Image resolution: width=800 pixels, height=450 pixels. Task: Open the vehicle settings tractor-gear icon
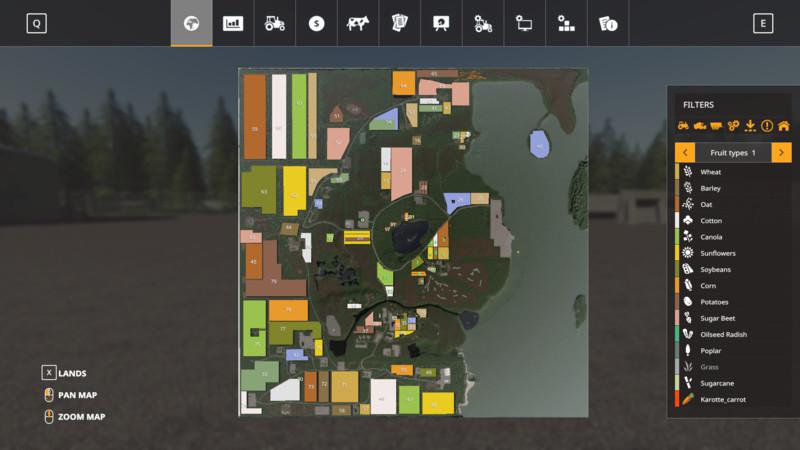pos(483,23)
